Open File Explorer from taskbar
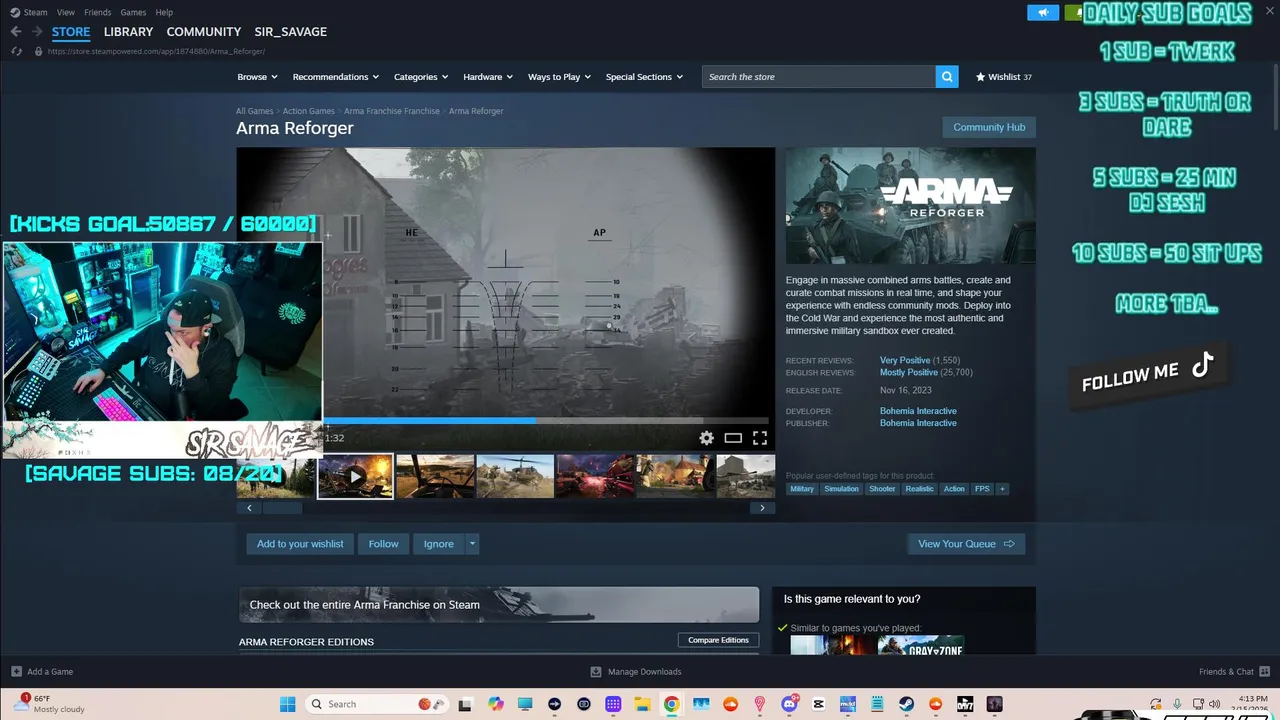Image resolution: width=1280 pixels, height=720 pixels. (x=642, y=704)
